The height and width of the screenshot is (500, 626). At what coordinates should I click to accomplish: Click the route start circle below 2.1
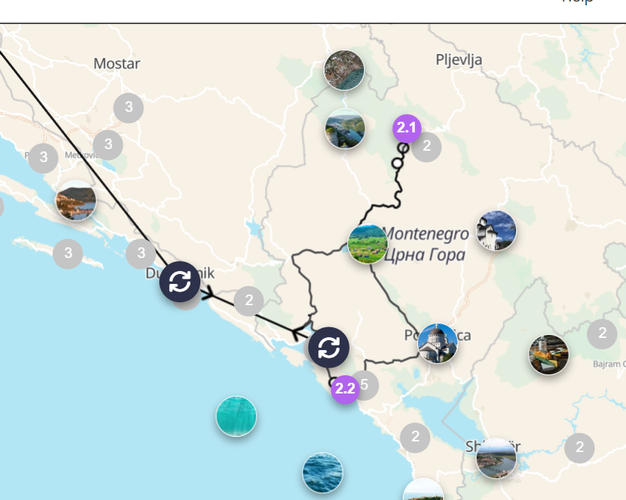404,148
